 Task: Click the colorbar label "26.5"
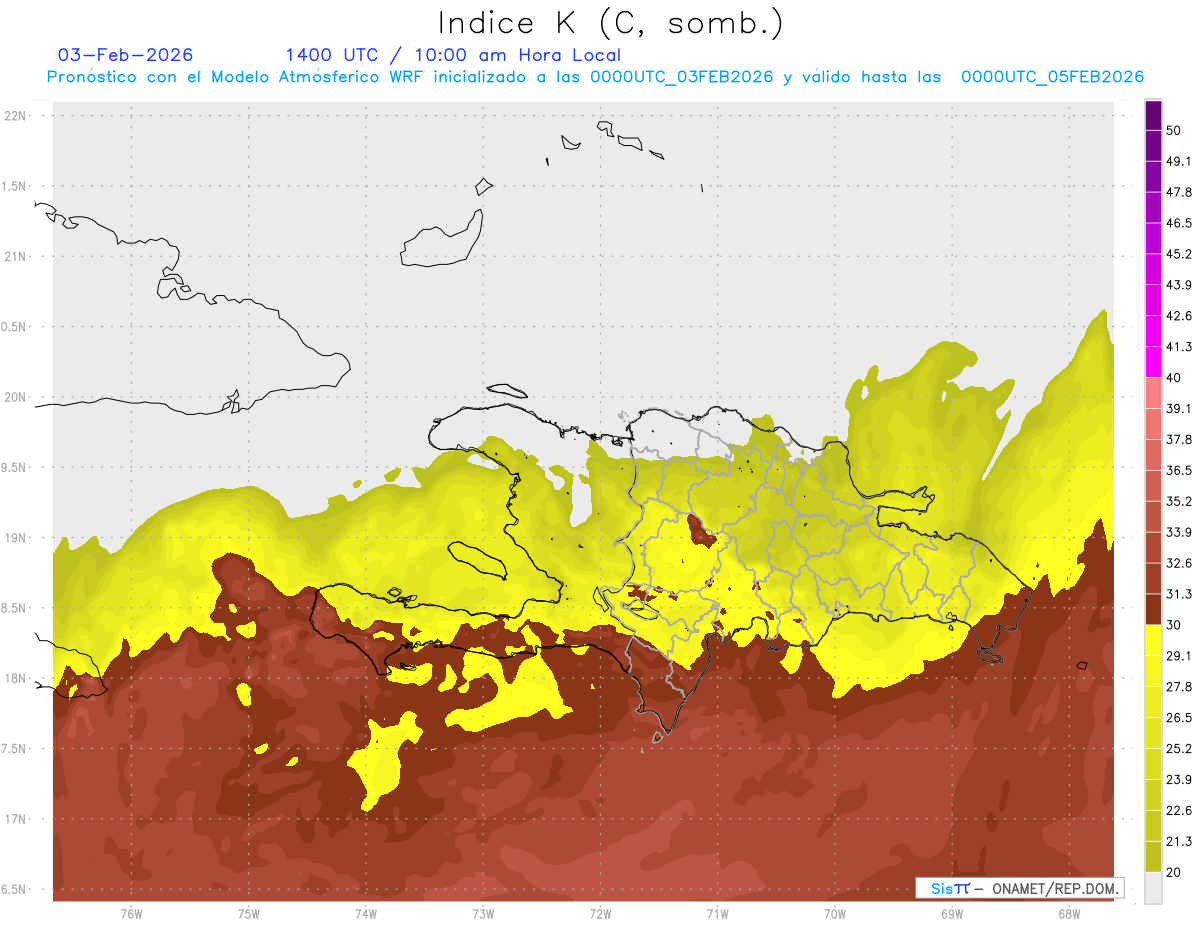click(1179, 718)
